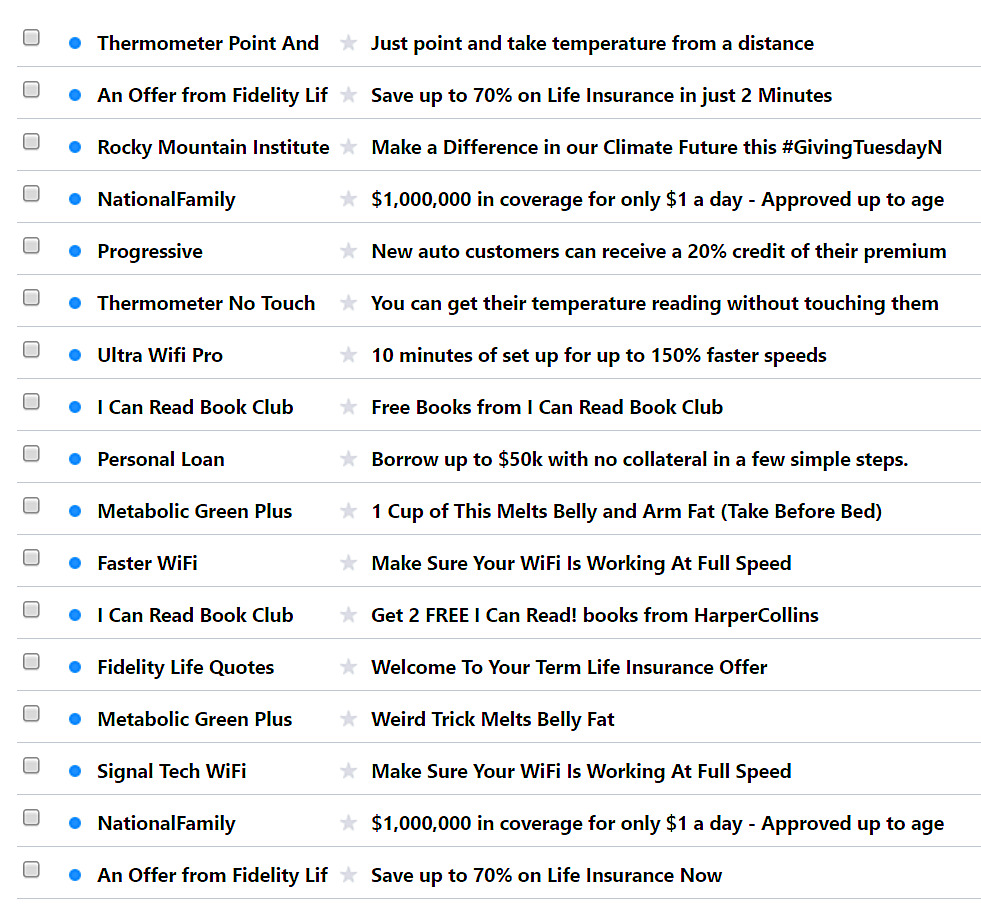Open sender 'Rocky Mountain Institute'

pyautogui.click(x=213, y=147)
